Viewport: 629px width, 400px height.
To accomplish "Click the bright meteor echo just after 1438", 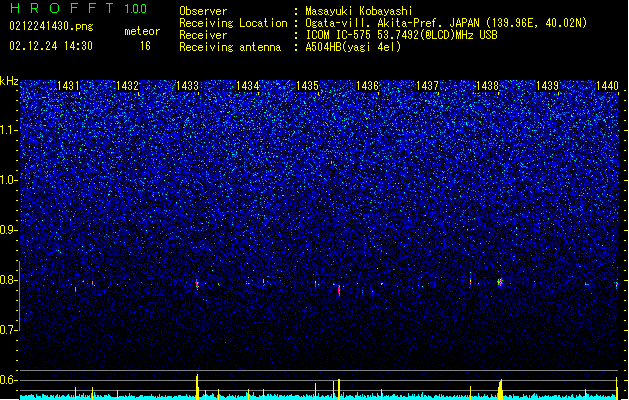I will click(x=500, y=282).
